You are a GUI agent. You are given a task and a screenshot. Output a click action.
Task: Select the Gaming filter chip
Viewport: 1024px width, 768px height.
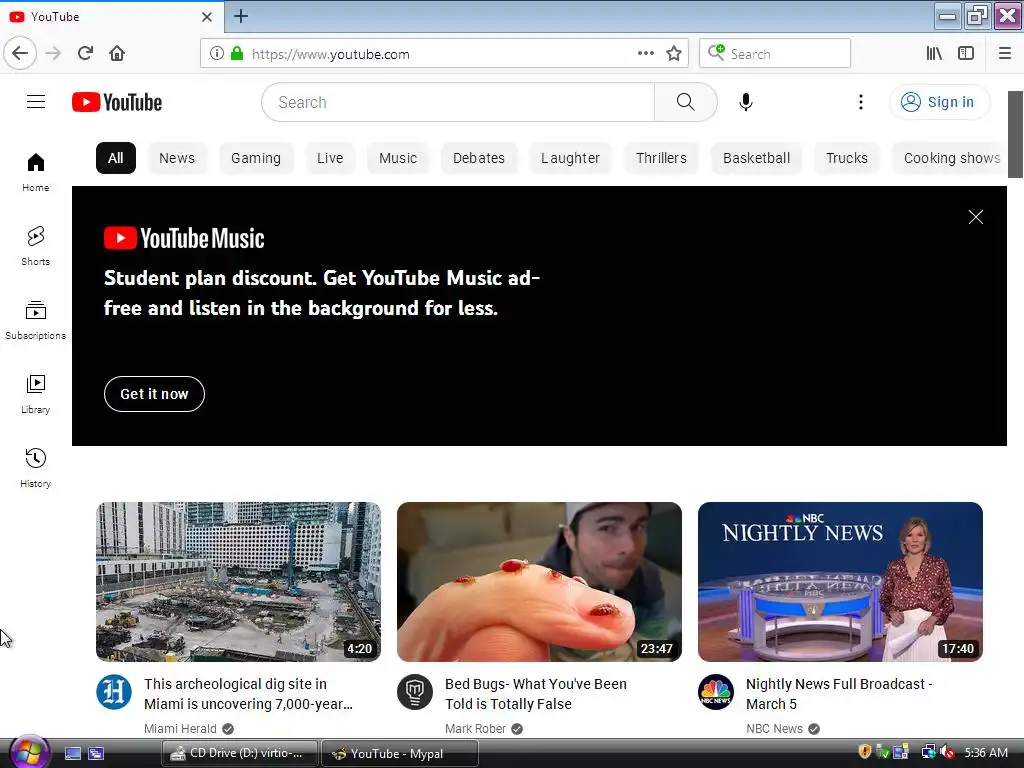pyautogui.click(x=256, y=158)
